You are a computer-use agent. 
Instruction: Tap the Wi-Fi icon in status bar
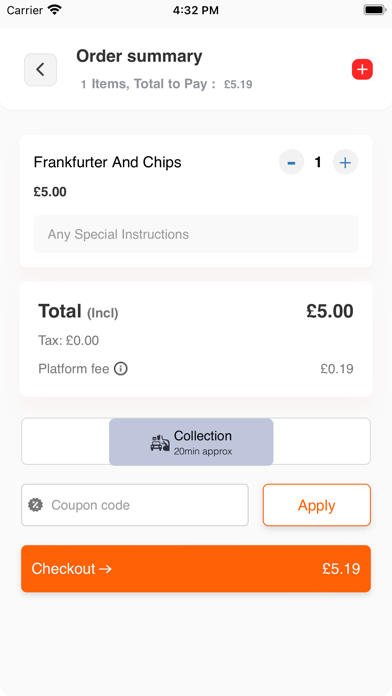(55, 10)
